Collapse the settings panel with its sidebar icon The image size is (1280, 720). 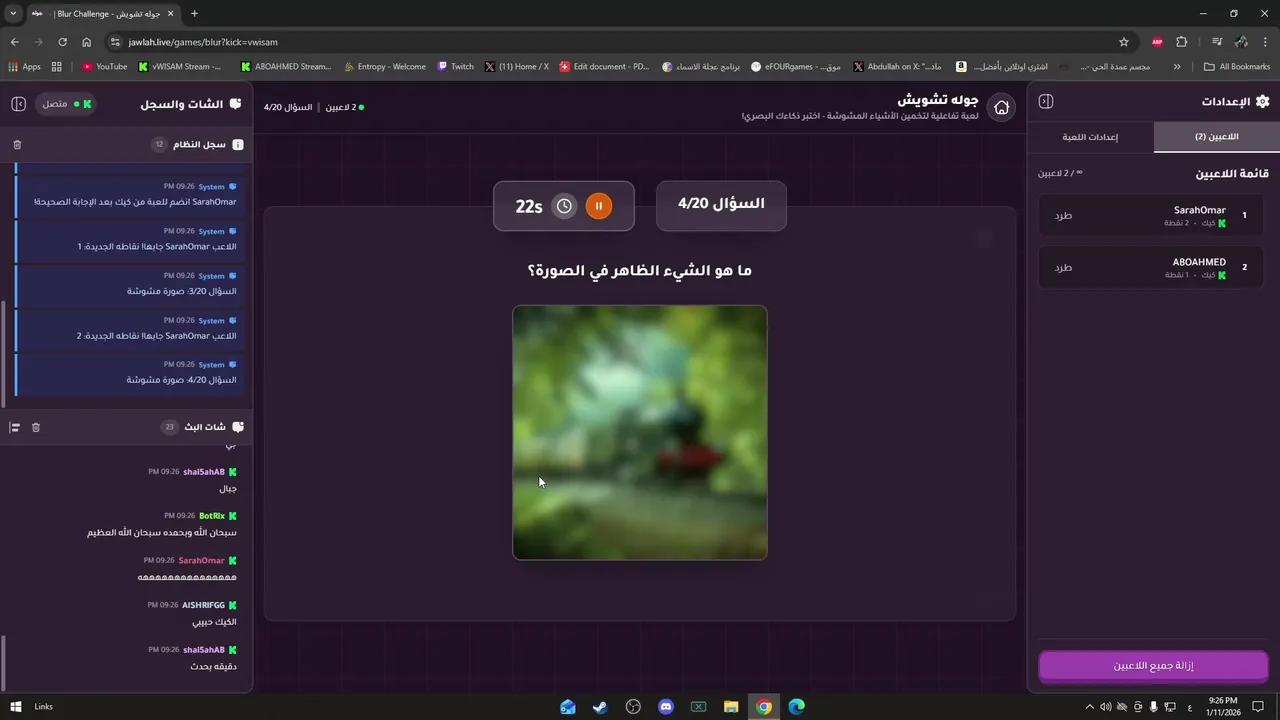(x=1046, y=102)
